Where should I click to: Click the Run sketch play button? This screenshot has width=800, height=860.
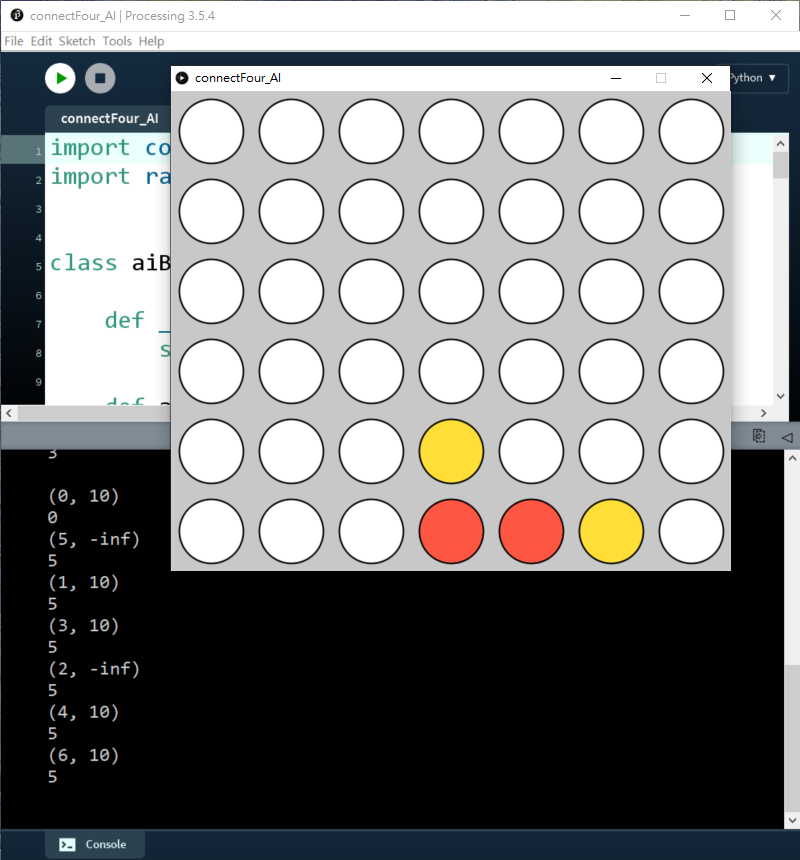(60, 78)
